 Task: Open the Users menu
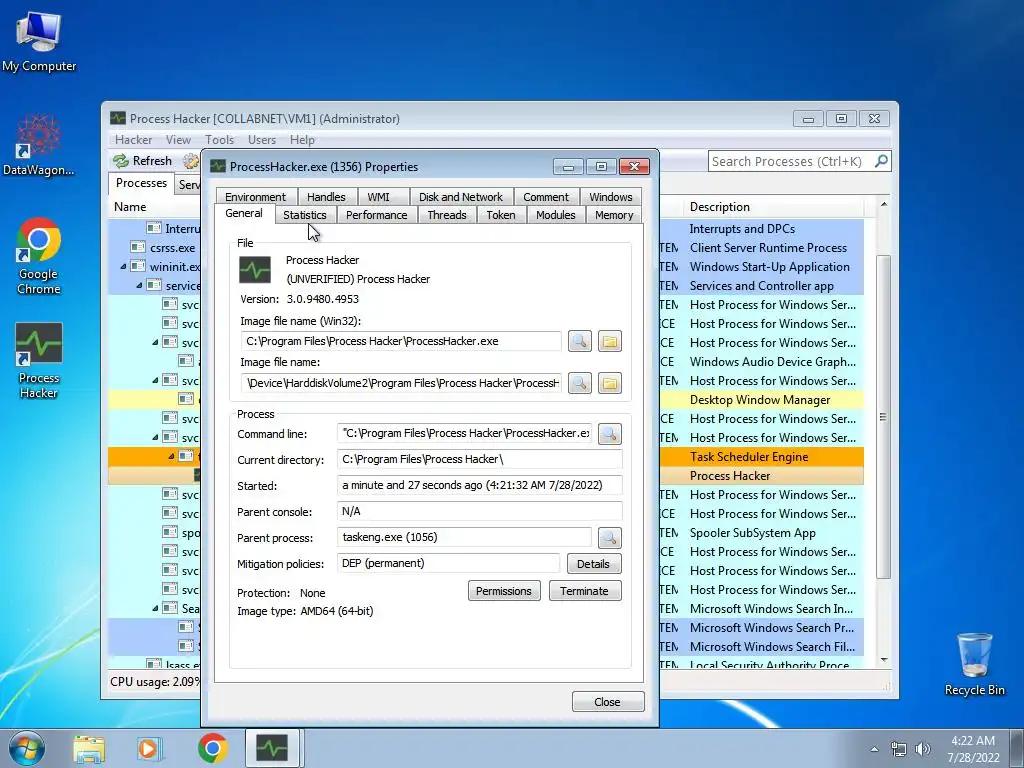pyautogui.click(x=261, y=140)
